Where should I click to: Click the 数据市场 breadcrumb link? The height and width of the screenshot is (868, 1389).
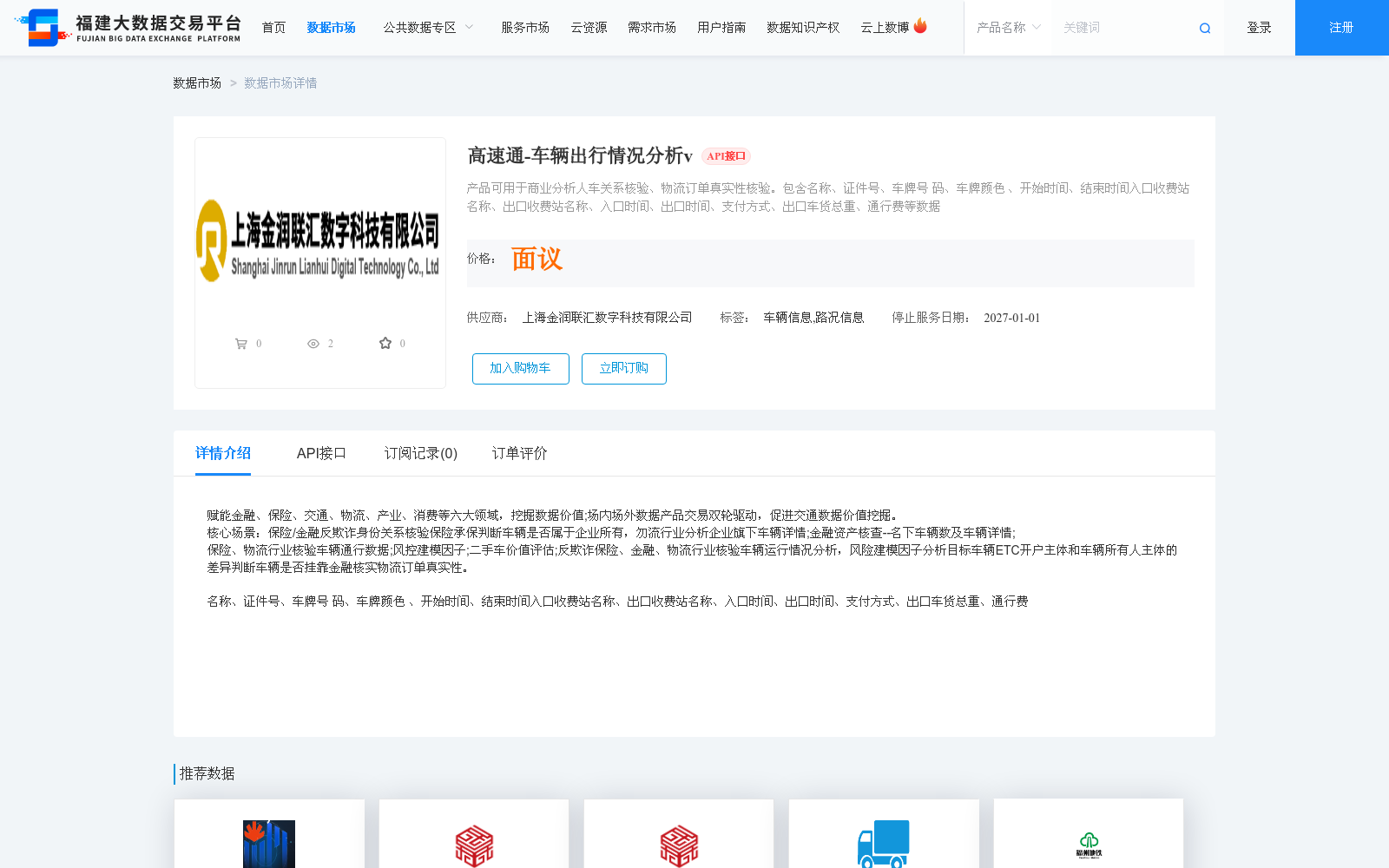point(197,83)
